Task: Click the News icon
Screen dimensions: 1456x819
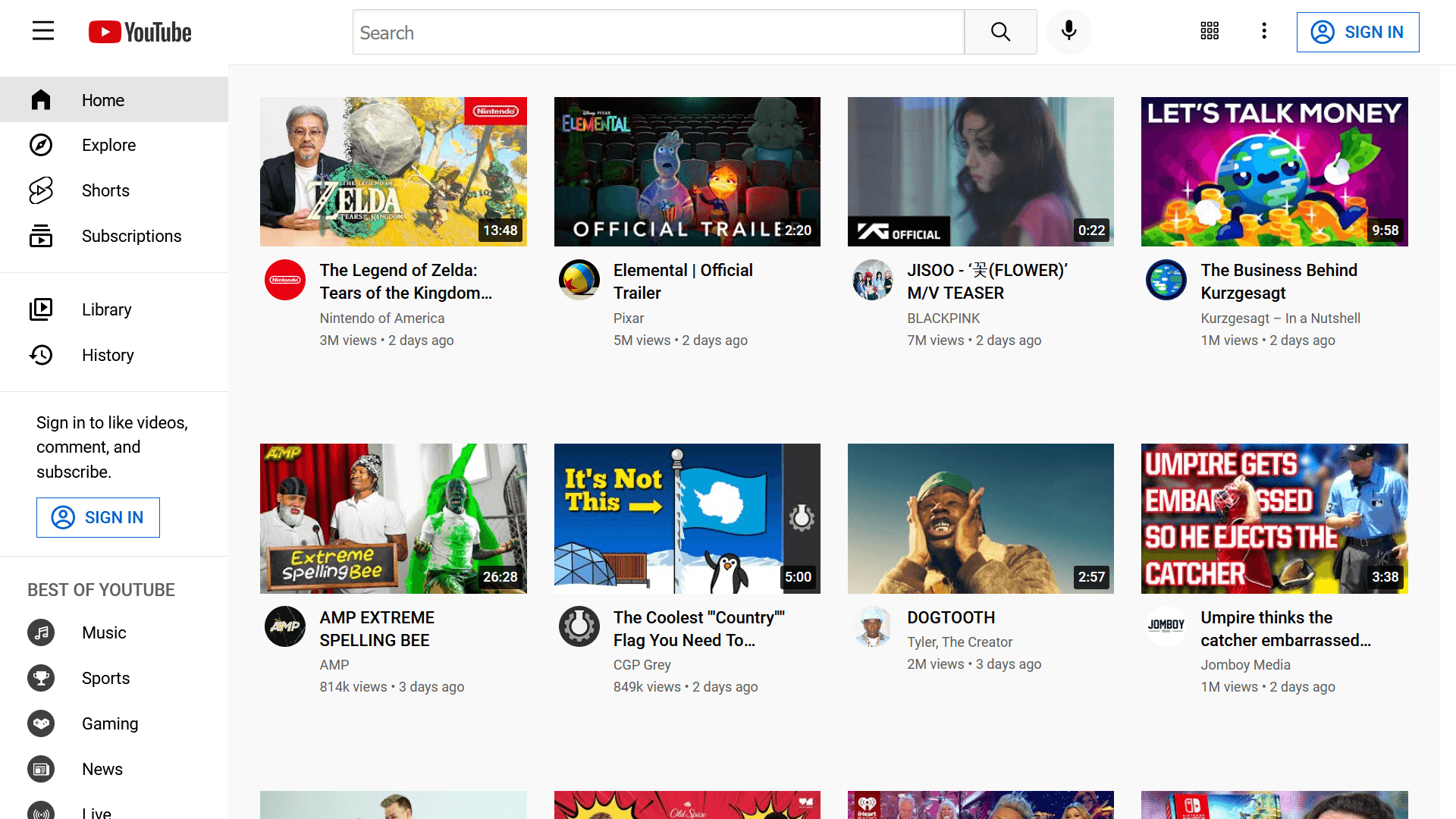Action: coord(41,769)
